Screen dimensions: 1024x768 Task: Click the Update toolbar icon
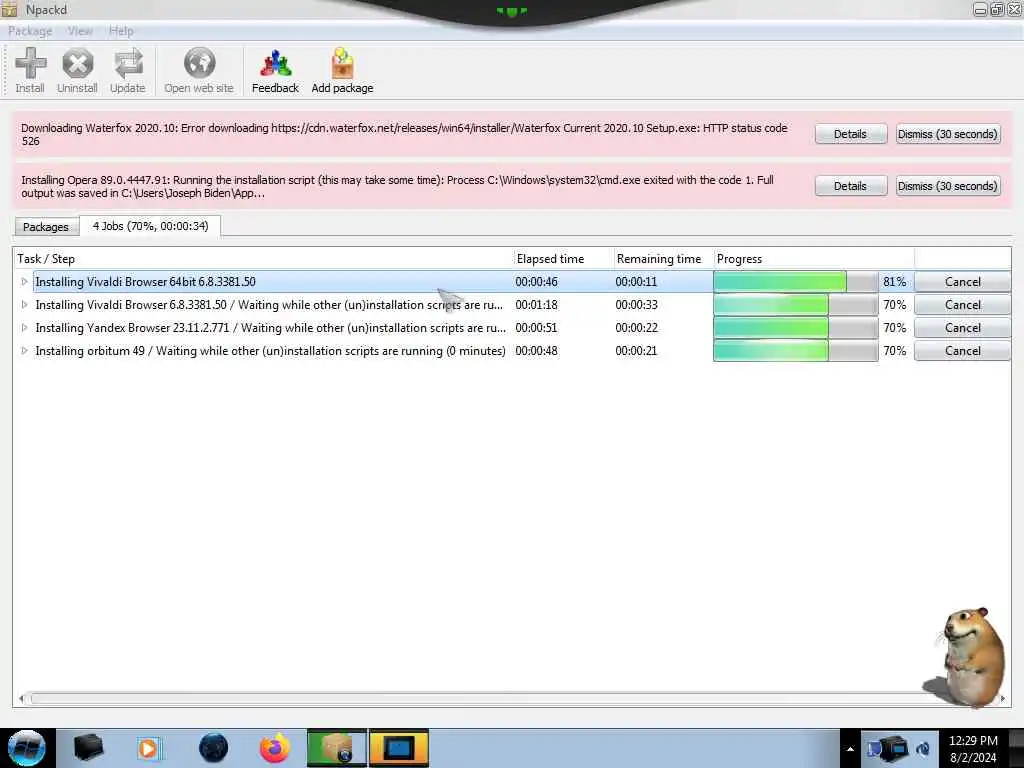127,71
